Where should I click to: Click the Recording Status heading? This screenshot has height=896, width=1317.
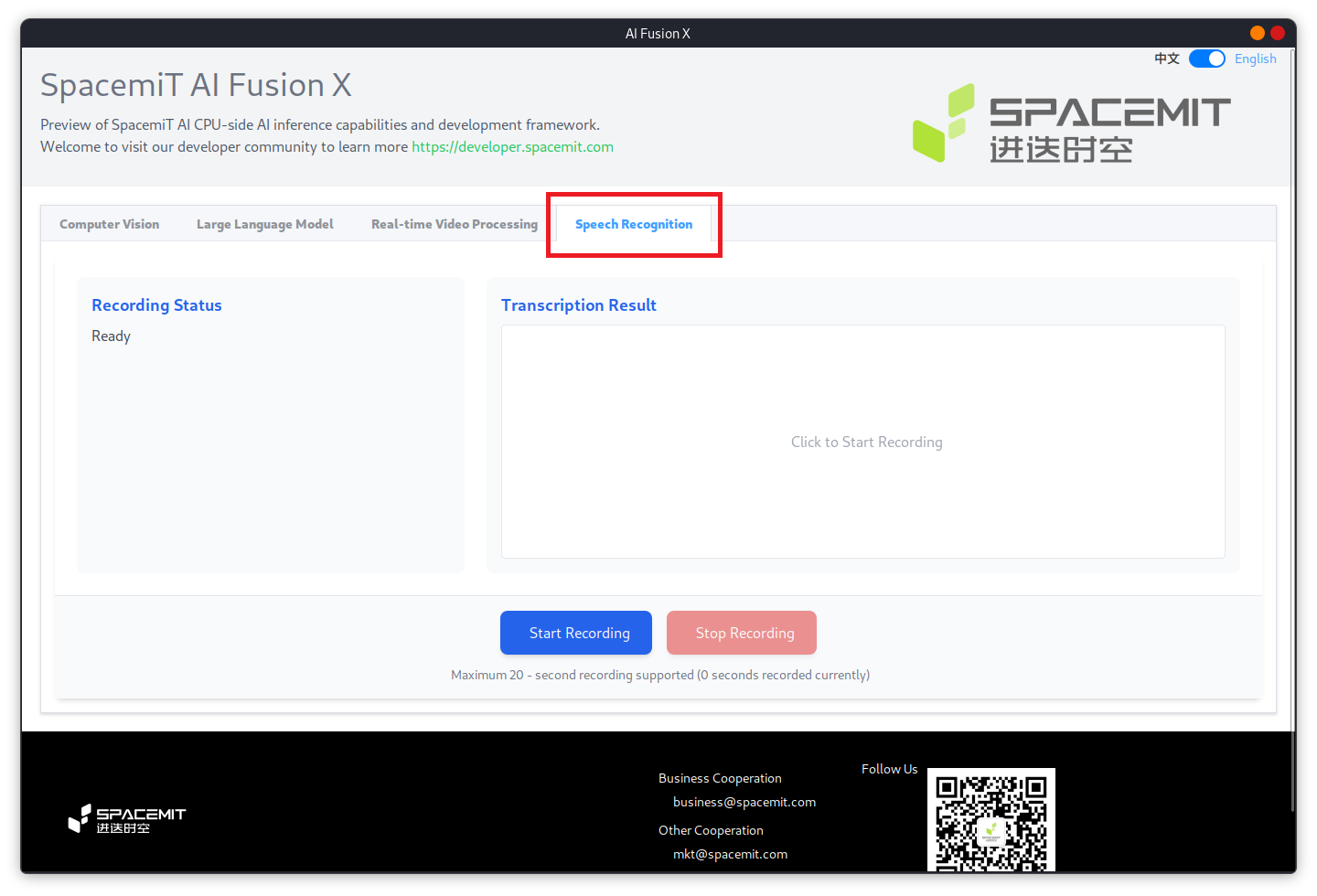click(x=156, y=305)
